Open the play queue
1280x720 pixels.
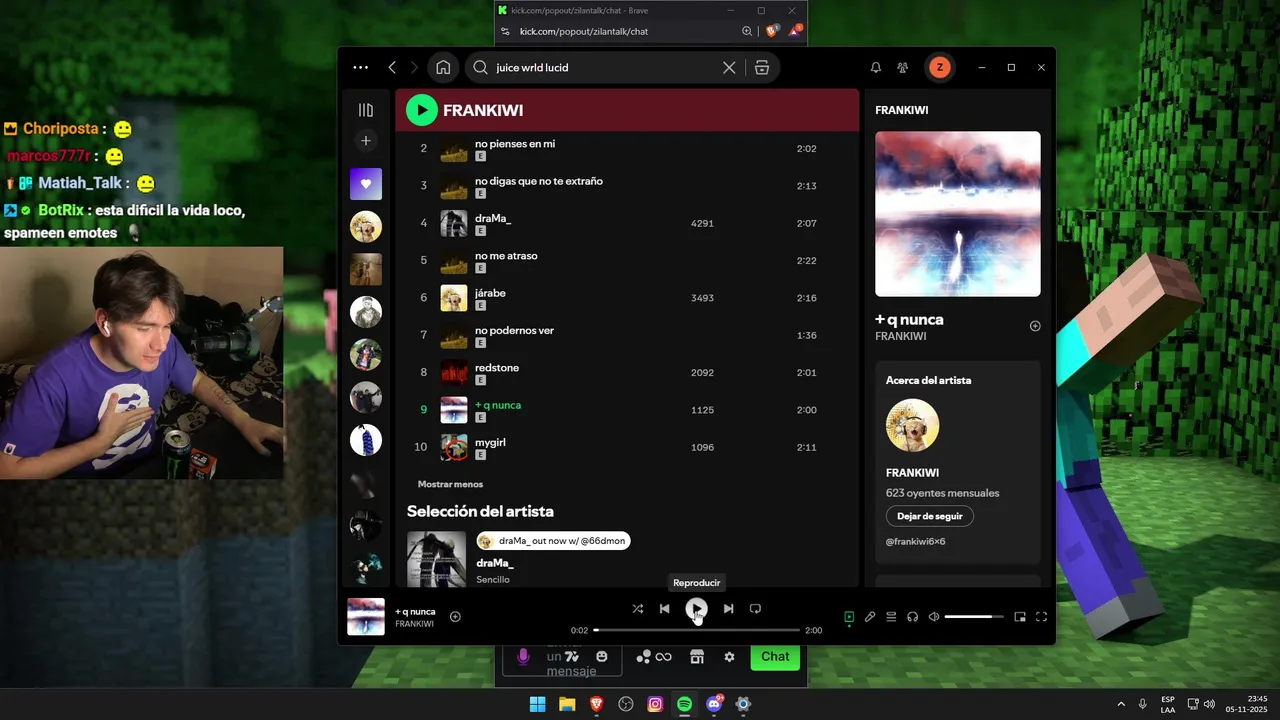891,617
